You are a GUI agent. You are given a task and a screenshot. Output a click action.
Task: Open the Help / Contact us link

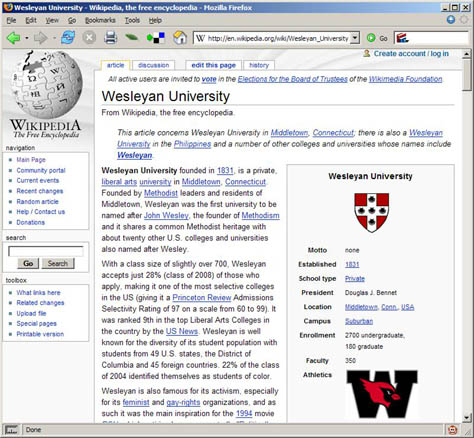pos(41,212)
